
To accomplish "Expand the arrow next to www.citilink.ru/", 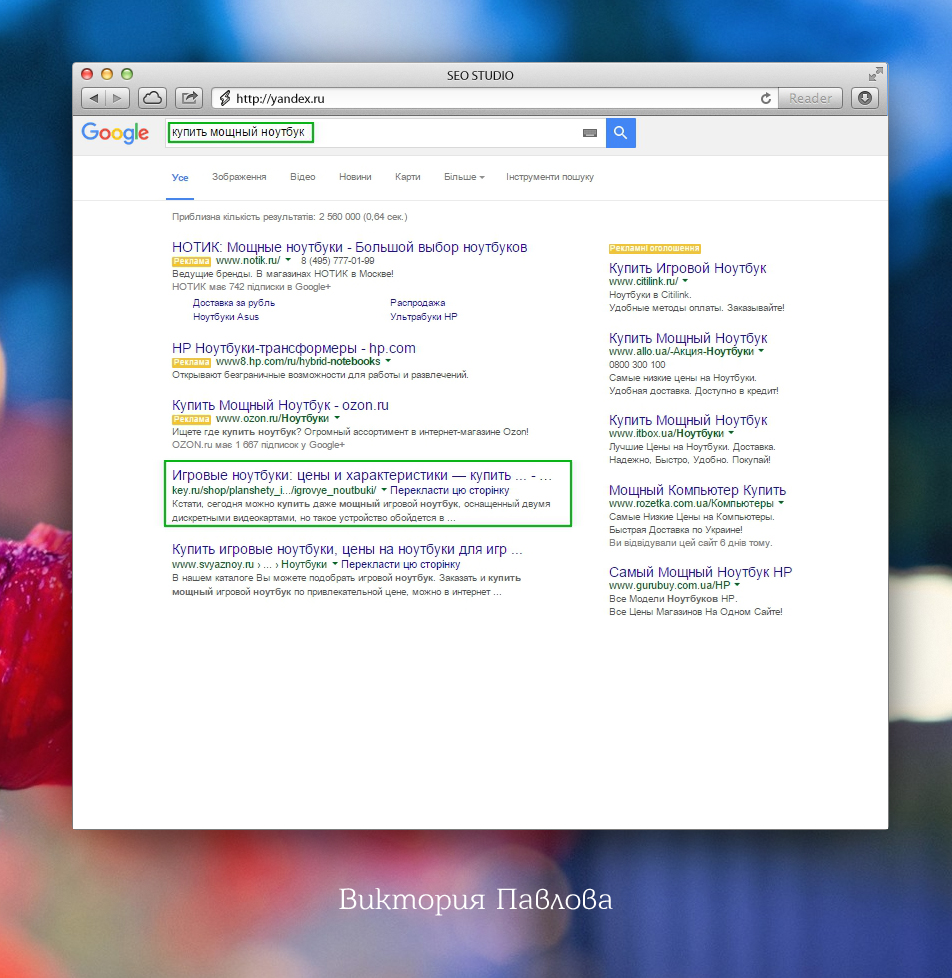I will (685, 281).
